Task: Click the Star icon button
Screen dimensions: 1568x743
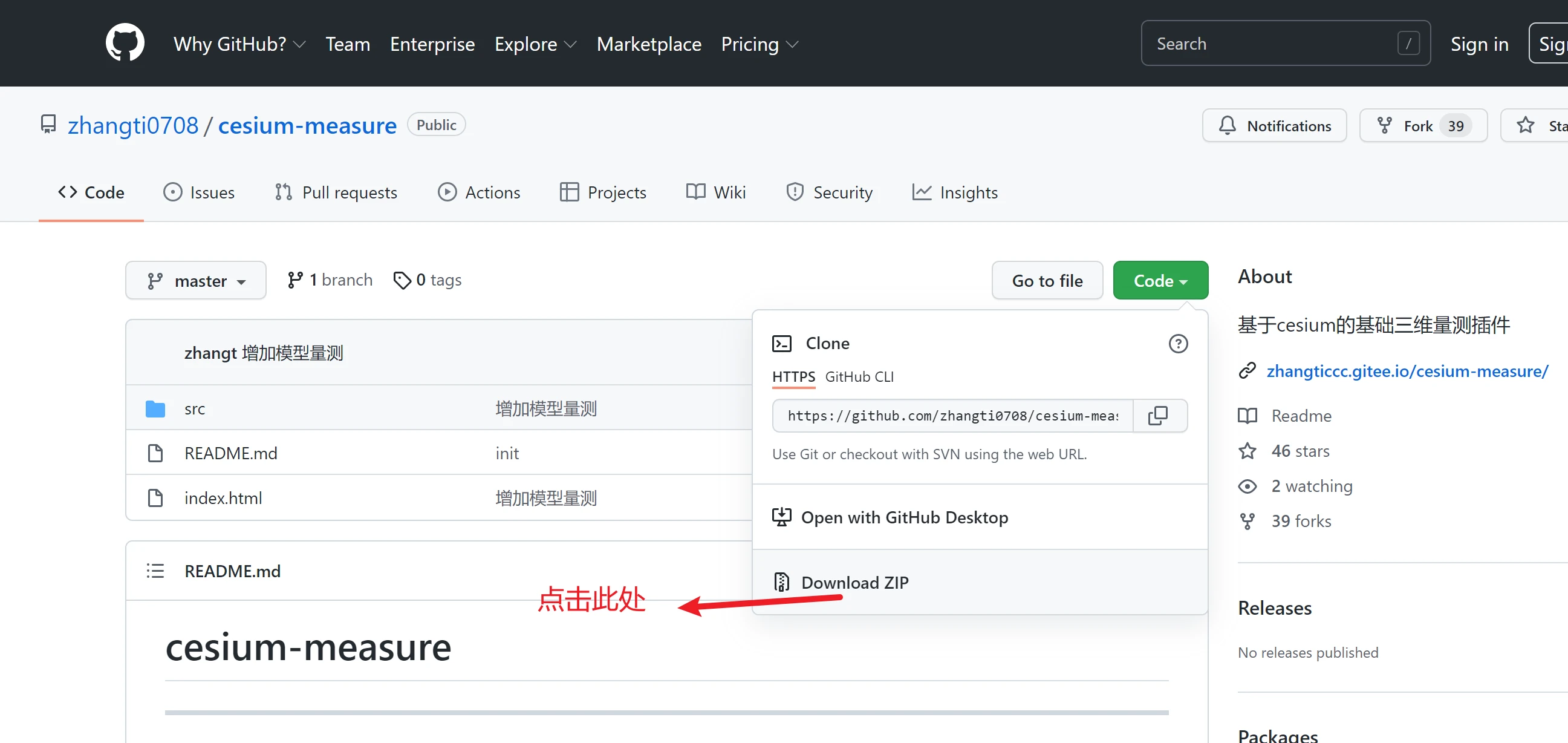Action: 1525,125
